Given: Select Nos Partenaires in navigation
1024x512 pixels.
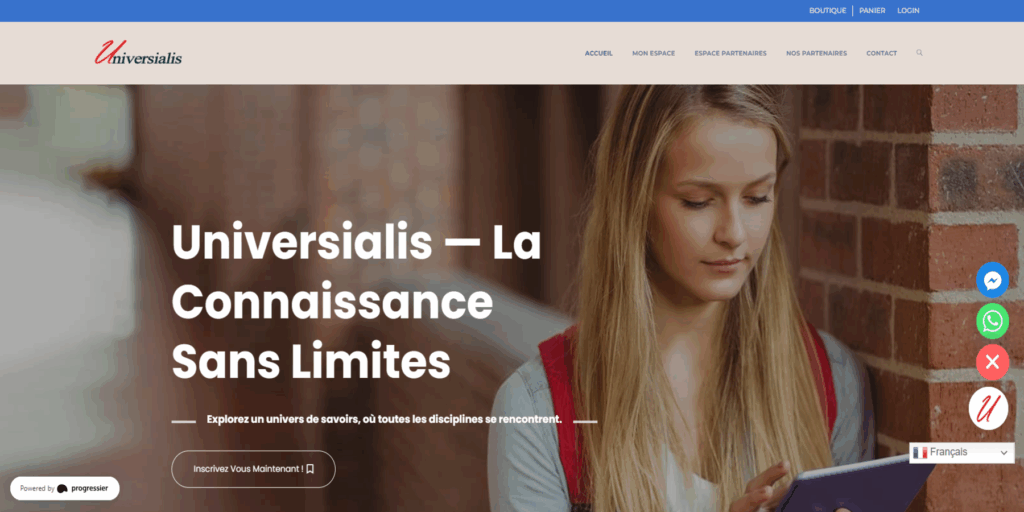Looking at the screenshot, I should pos(816,54).
